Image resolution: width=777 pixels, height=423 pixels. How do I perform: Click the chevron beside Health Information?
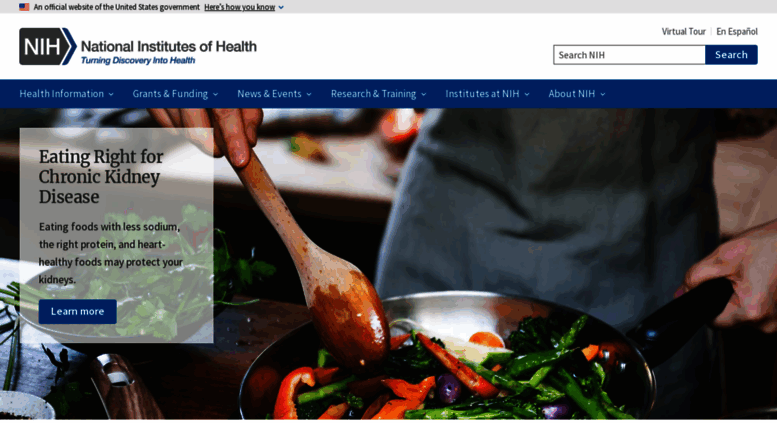pyautogui.click(x=111, y=94)
